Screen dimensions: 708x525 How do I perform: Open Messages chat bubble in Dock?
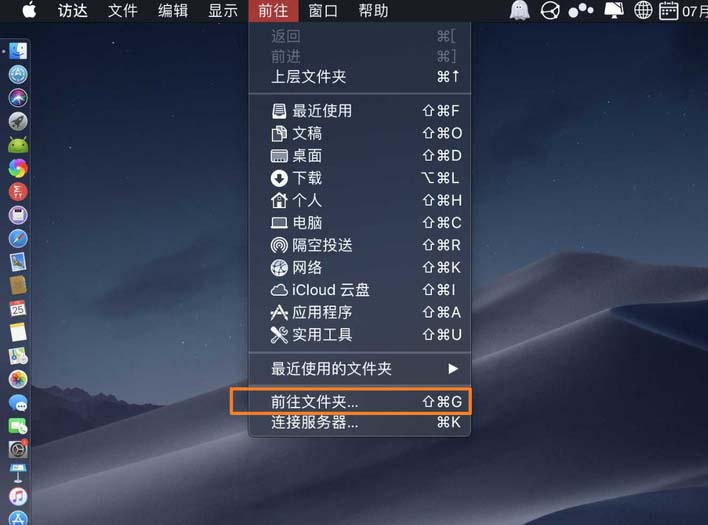[18, 403]
